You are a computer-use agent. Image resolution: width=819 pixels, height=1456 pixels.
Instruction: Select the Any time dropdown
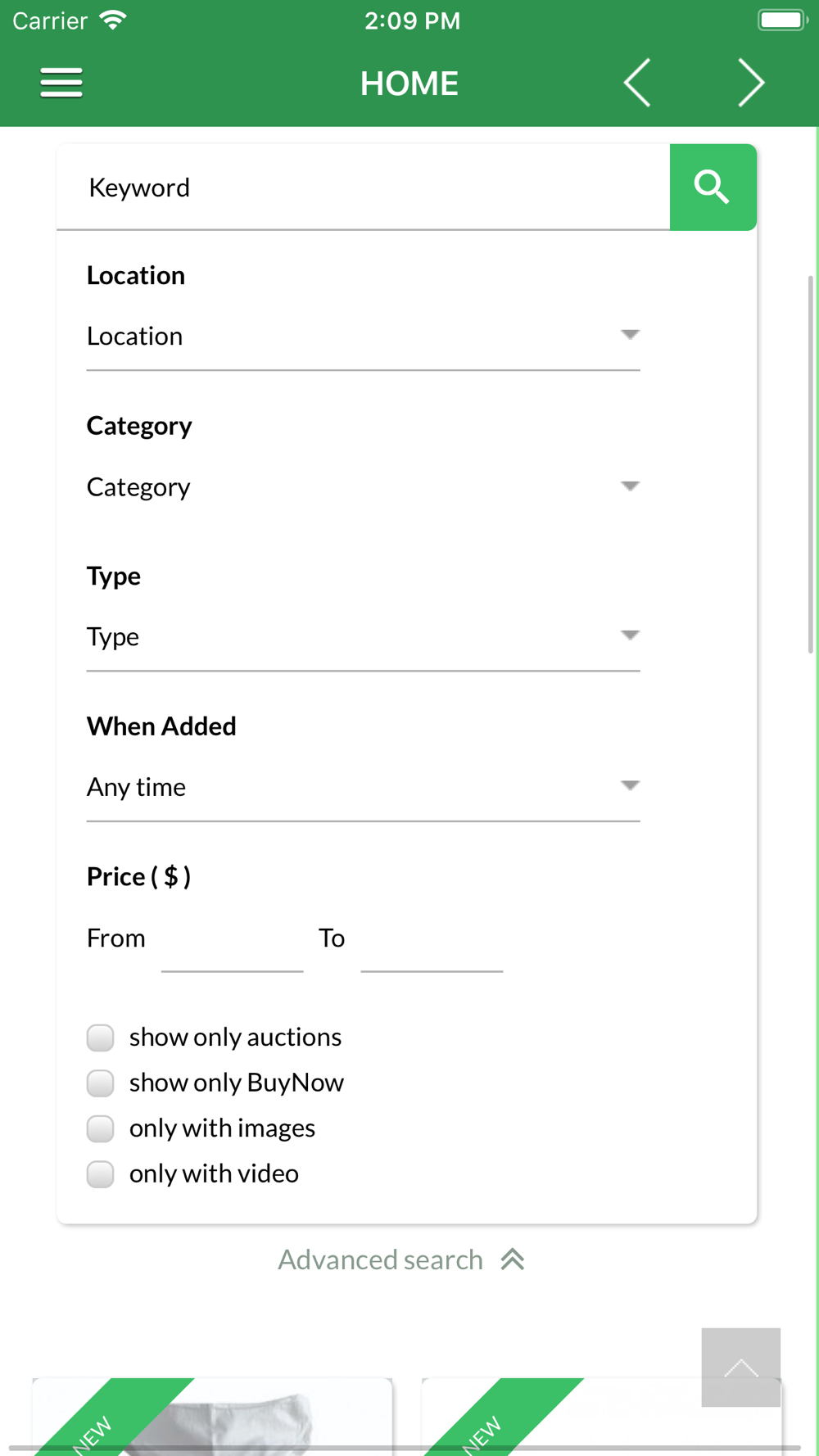click(x=363, y=788)
